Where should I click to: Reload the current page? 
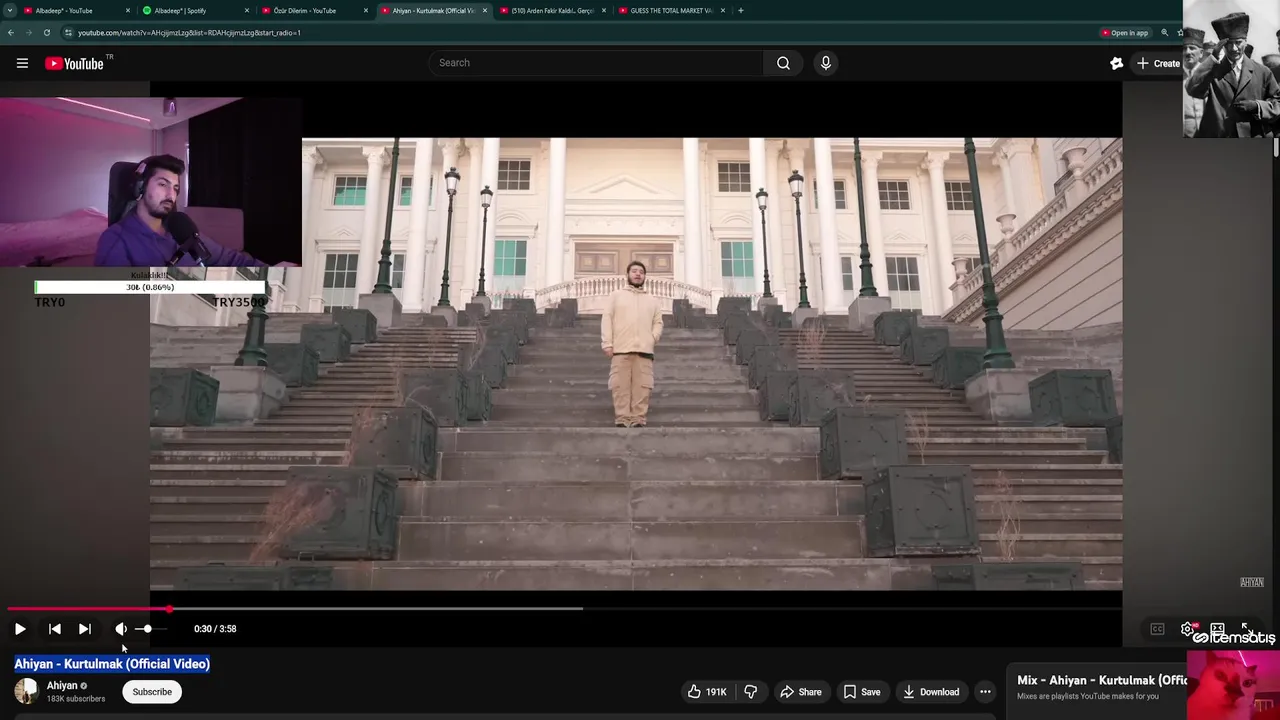pos(46,32)
